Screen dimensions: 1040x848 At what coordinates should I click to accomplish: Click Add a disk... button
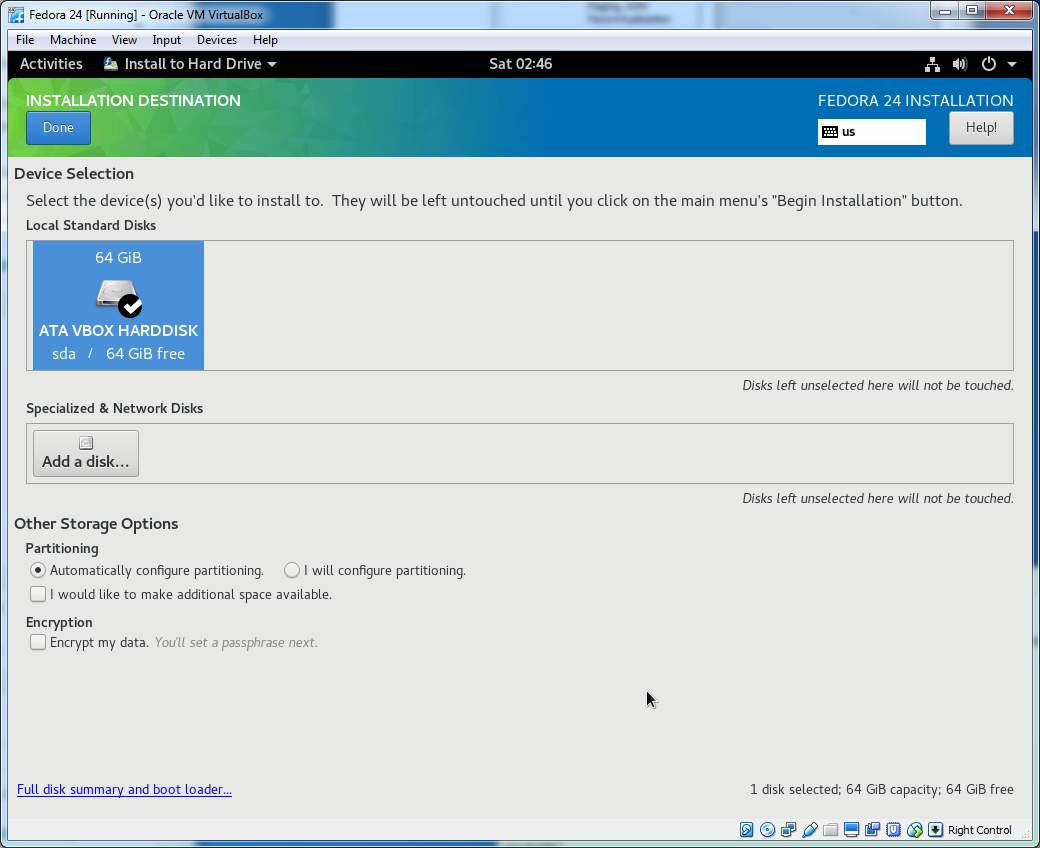click(x=86, y=454)
